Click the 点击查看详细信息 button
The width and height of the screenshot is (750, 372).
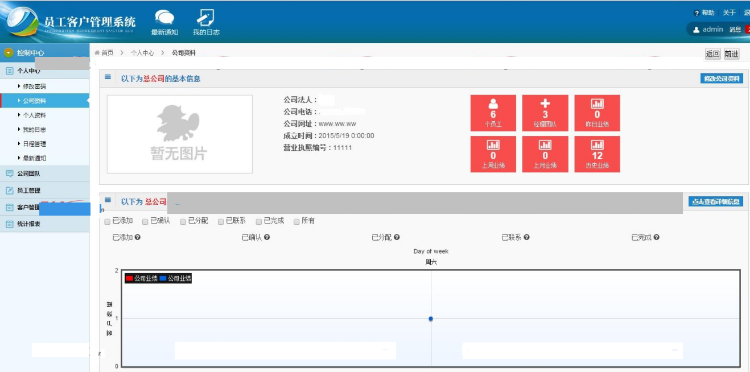point(716,201)
